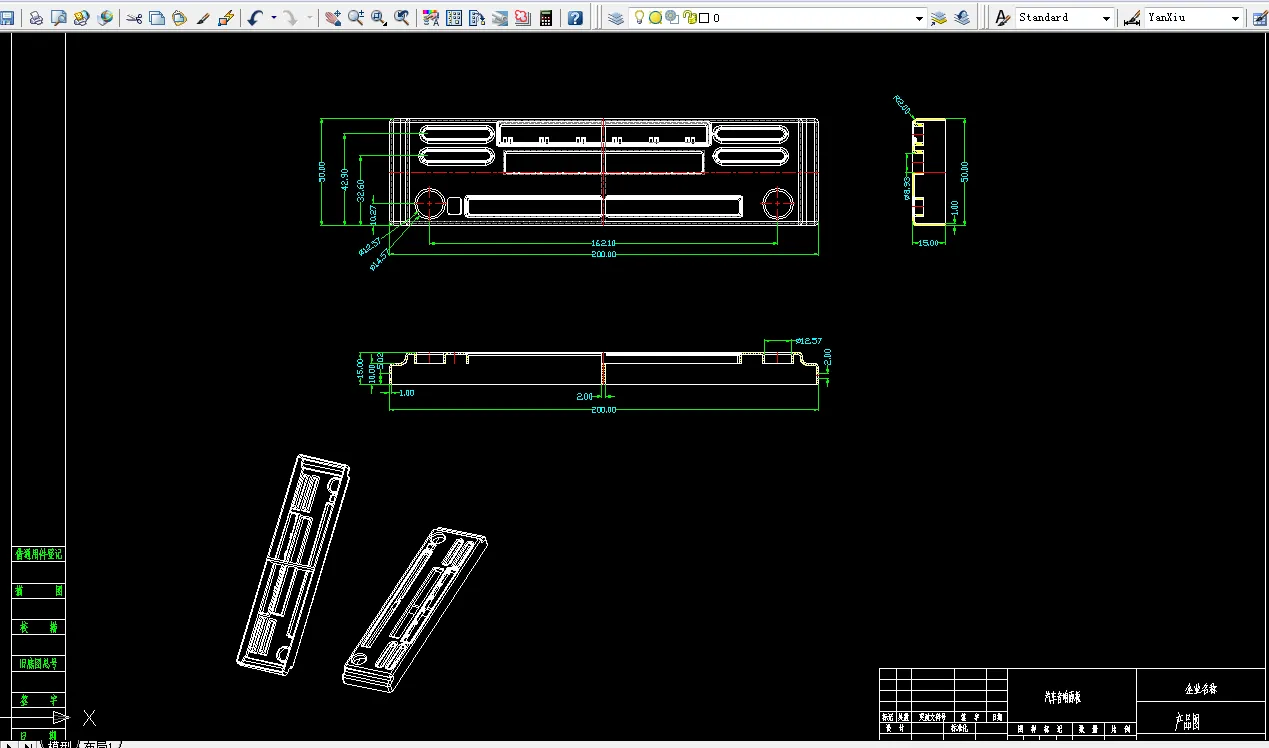Activate Zoom Realtime magnifier

(356, 18)
